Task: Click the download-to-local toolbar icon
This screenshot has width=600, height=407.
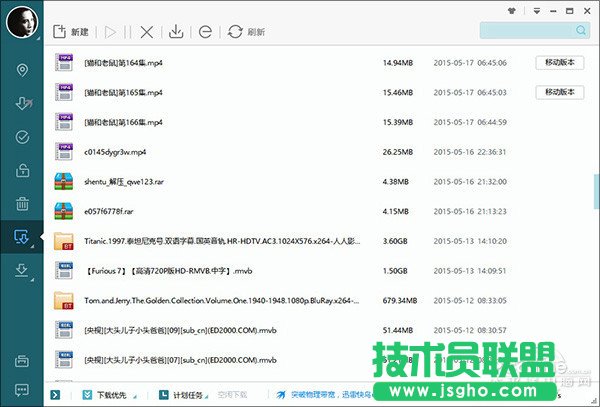Action: [176, 31]
